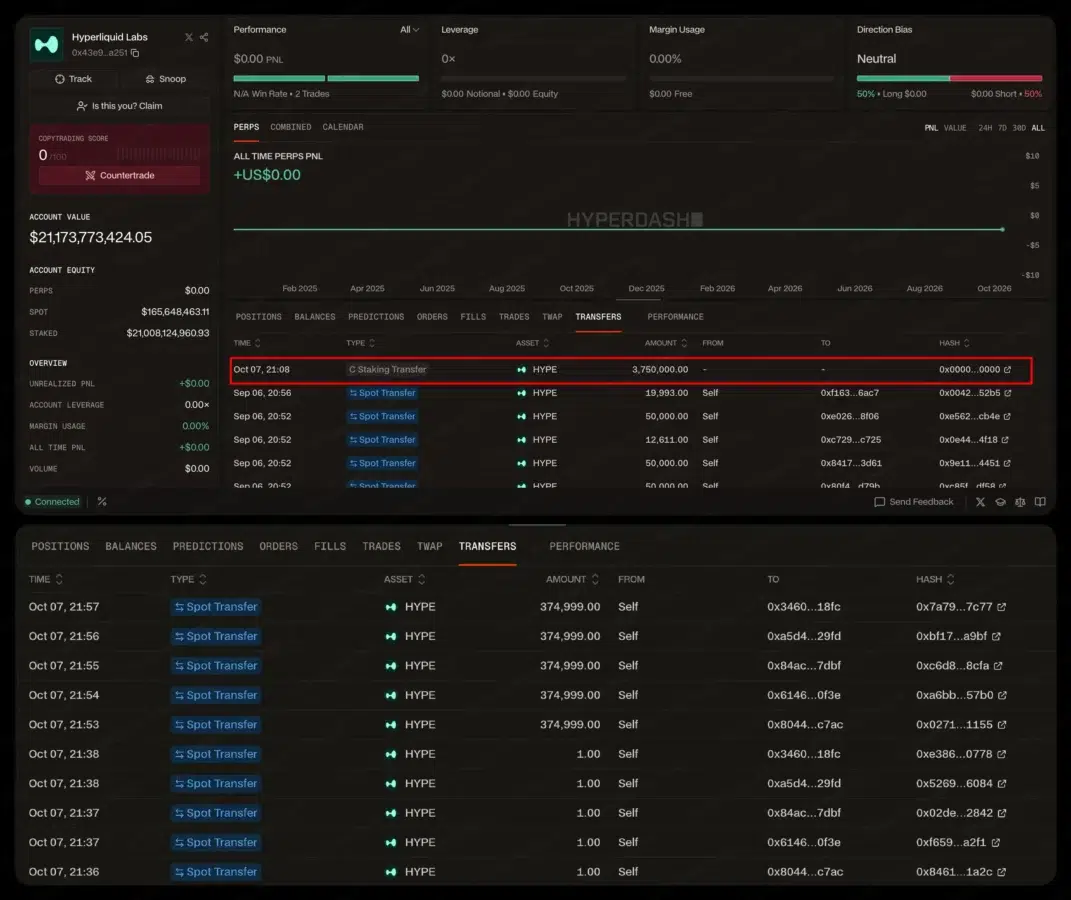Sort upper table by TIME
This screenshot has width=1071, height=900.
pyautogui.click(x=247, y=343)
